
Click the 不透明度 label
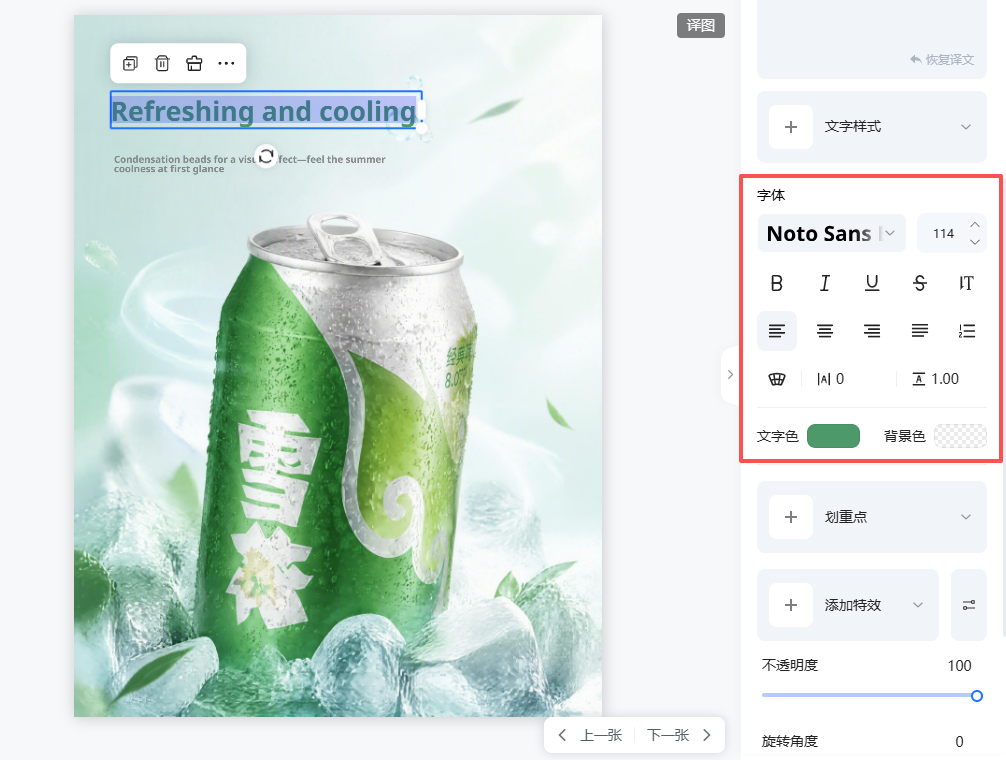coord(790,666)
